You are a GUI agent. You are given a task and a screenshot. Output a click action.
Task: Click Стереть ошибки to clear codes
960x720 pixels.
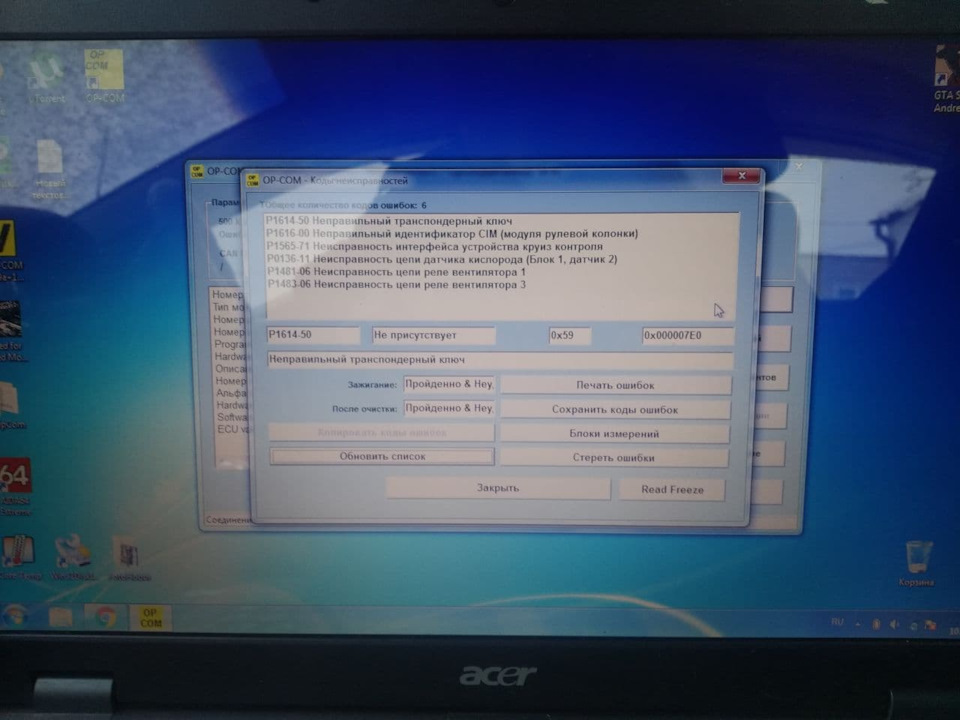pos(613,457)
